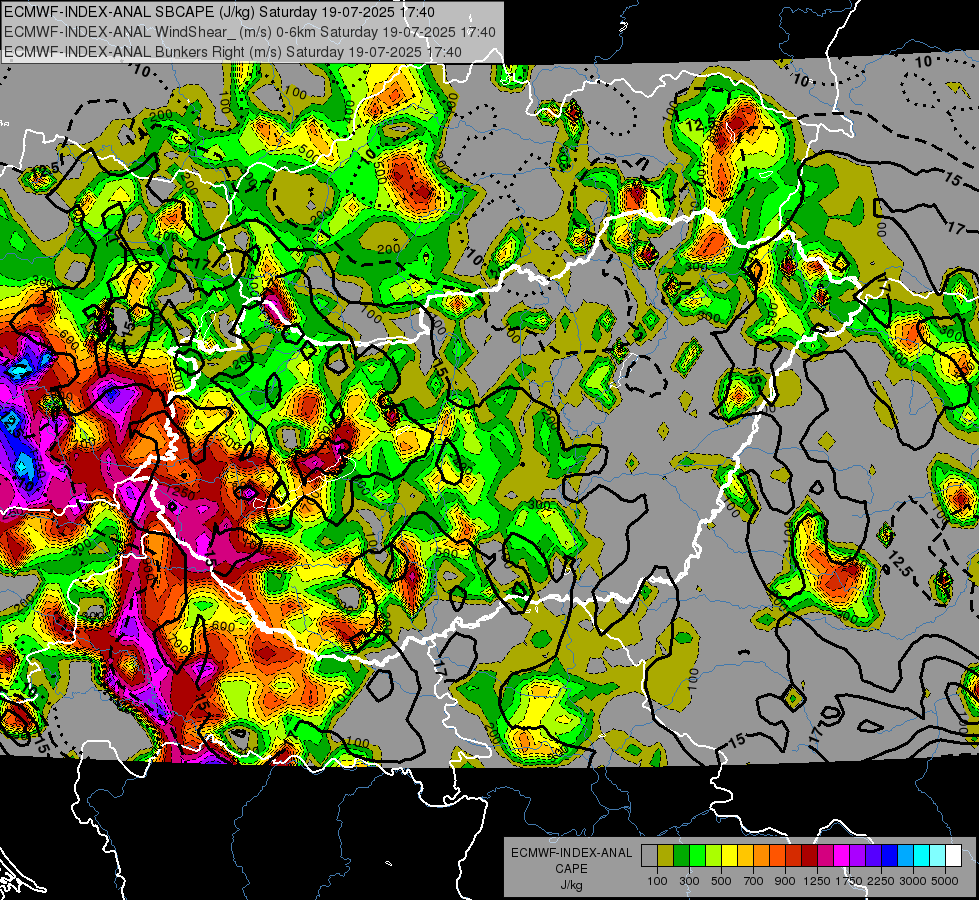Pick the gray first swatch of the CAPE legend
The image size is (979, 900).
(649, 856)
